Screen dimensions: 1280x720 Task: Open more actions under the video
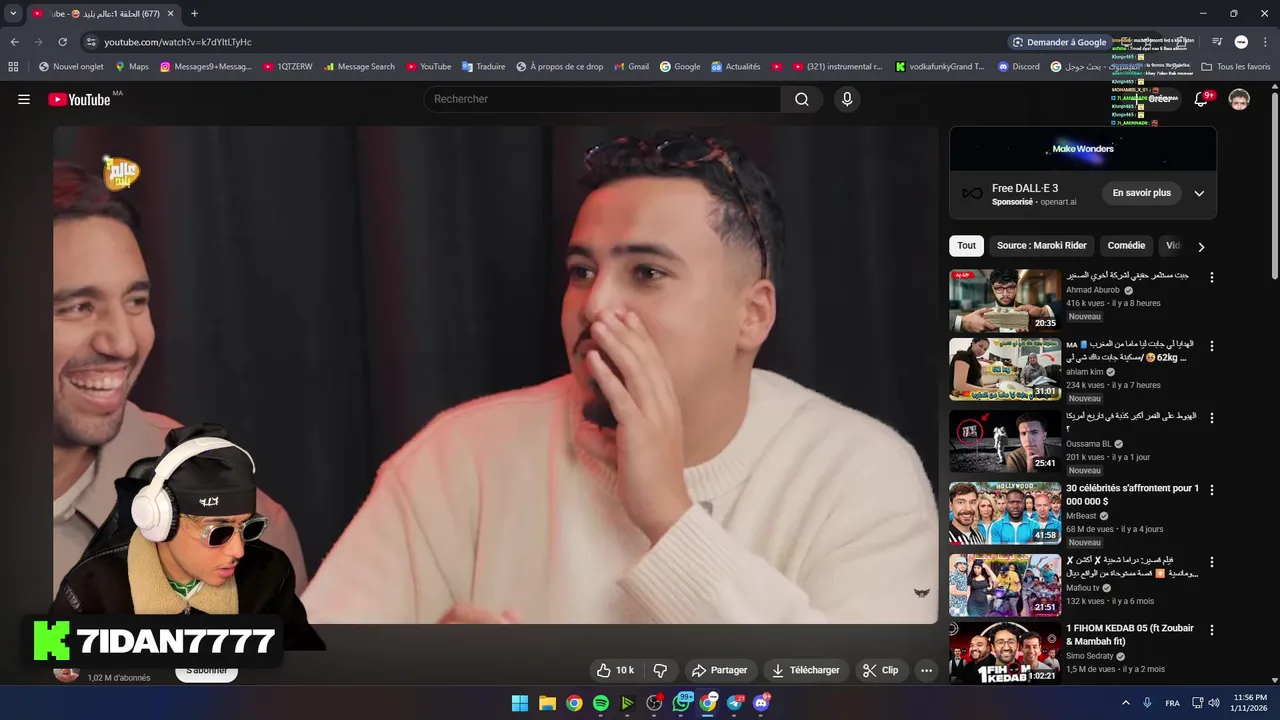coord(926,670)
